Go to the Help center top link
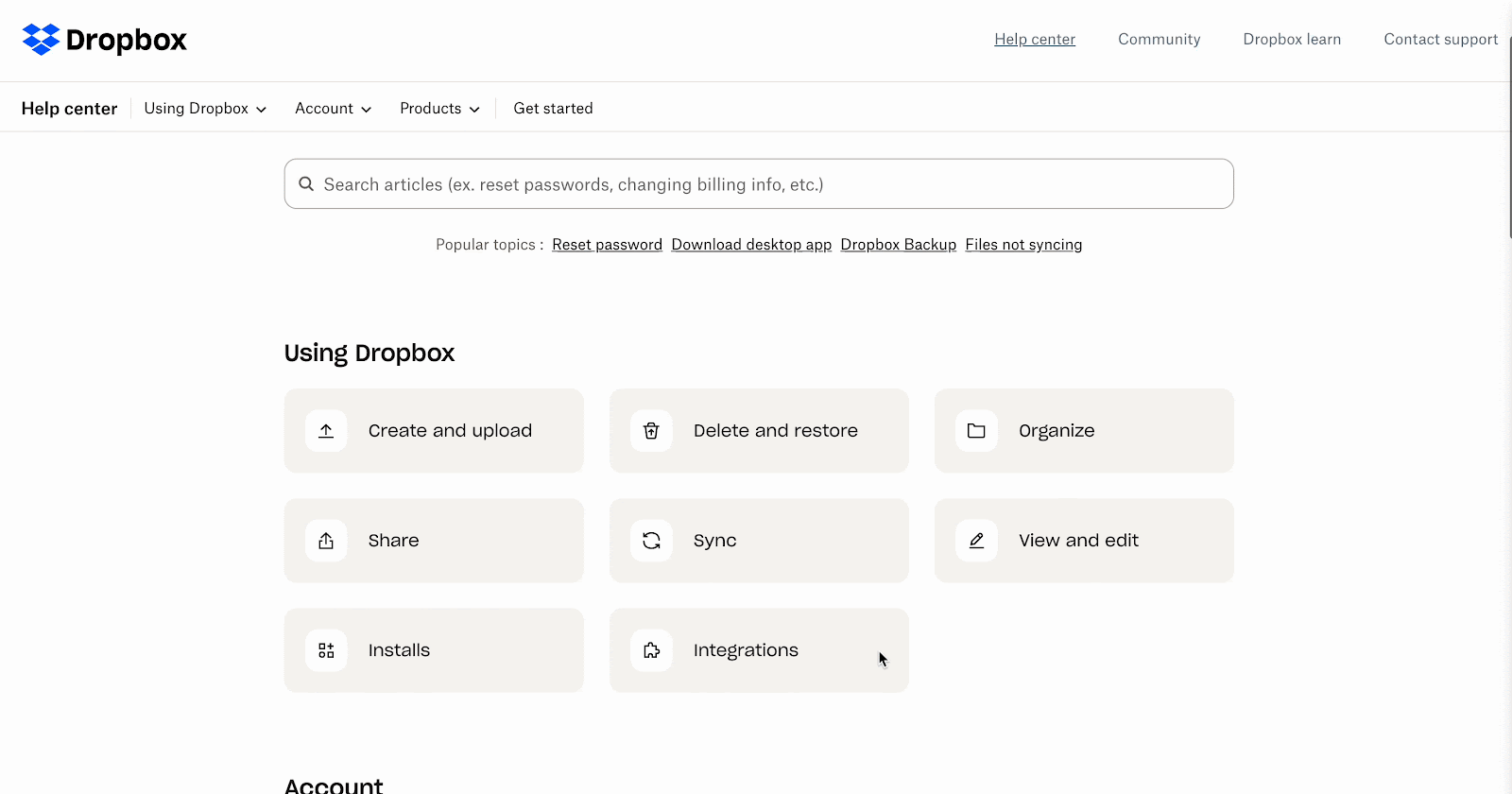 1035,40
